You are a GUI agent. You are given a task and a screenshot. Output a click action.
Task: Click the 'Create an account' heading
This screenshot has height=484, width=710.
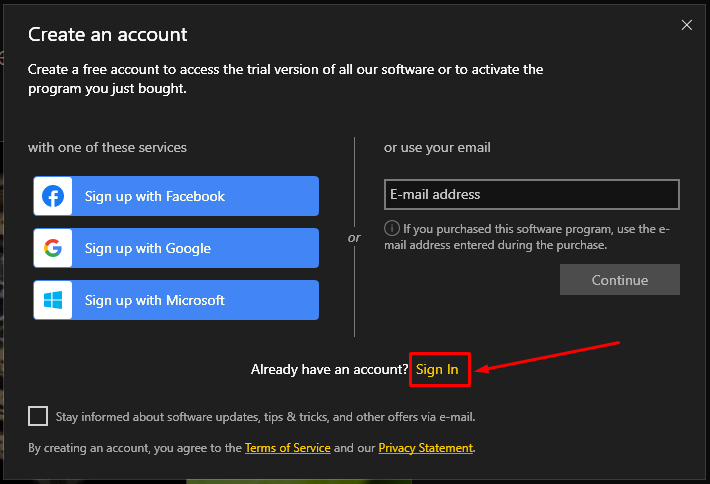(108, 35)
